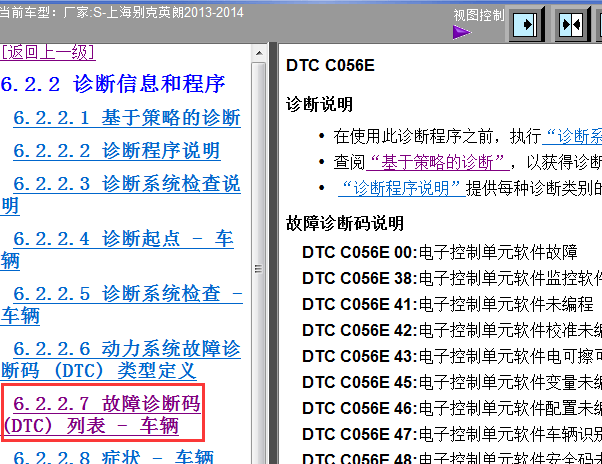Click the 当前车型 vehicle model text
Screen dimensions: 602x464
click(122, 13)
